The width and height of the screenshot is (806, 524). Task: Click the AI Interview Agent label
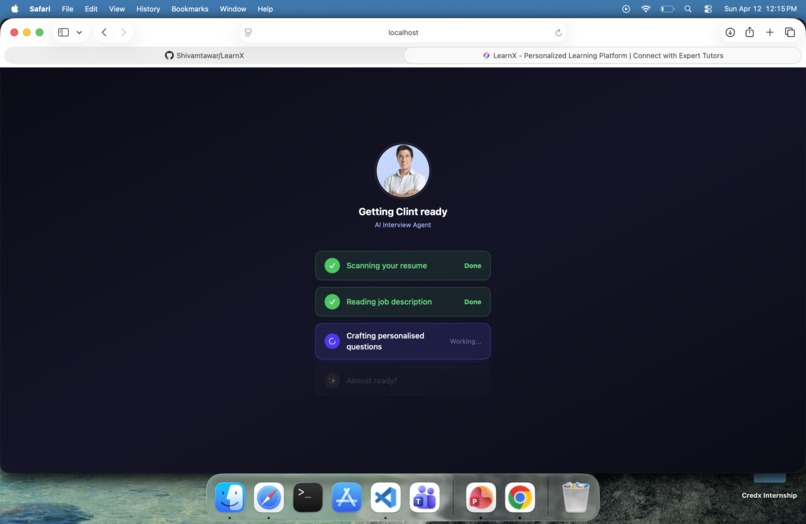pos(403,225)
